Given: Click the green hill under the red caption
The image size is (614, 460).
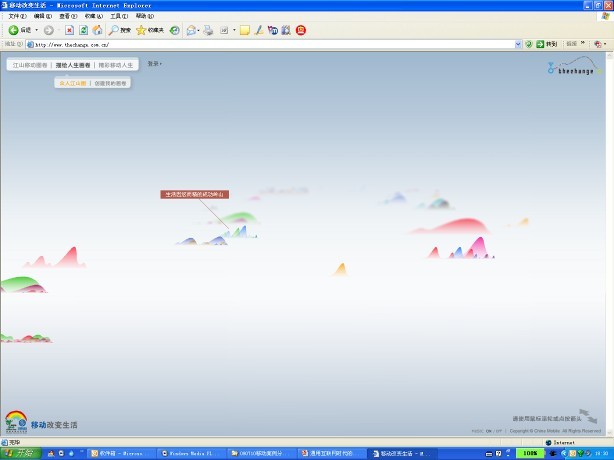Looking at the screenshot, I should (239, 218).
